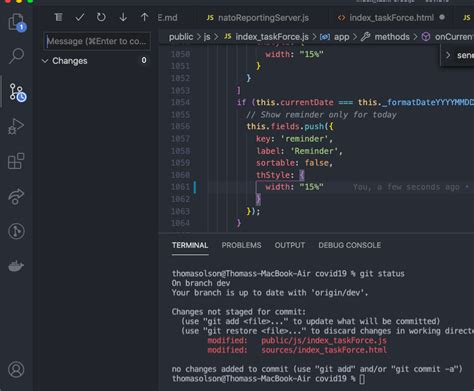This screenshot has width=474, height=391.
Task: Open the Docker view in activity bar
Action: [x=16, y=266]
